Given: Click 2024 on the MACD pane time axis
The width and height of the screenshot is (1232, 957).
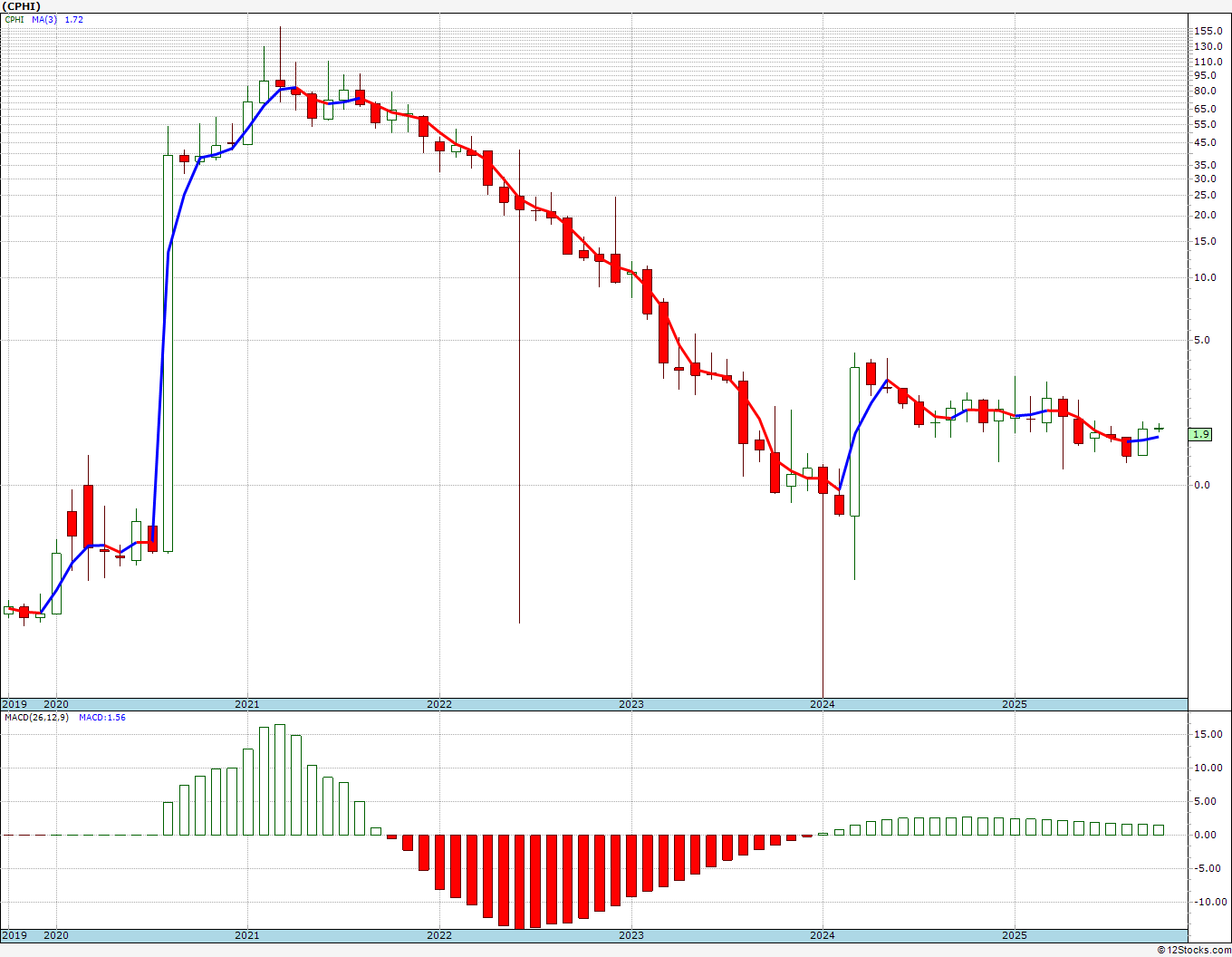Looking at the screenshot, I should [823, 935].
